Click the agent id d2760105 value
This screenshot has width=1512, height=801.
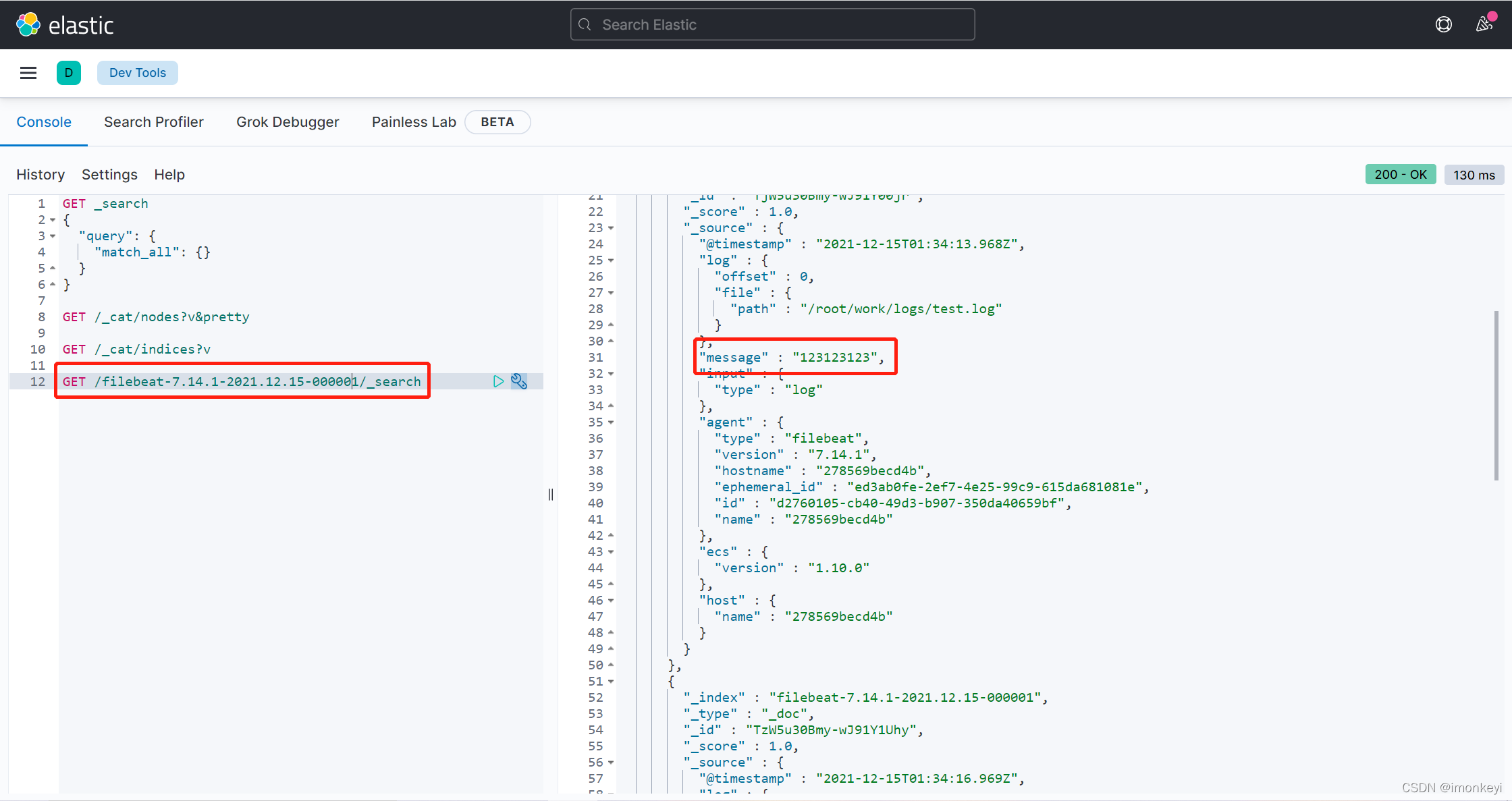(917, 503)
